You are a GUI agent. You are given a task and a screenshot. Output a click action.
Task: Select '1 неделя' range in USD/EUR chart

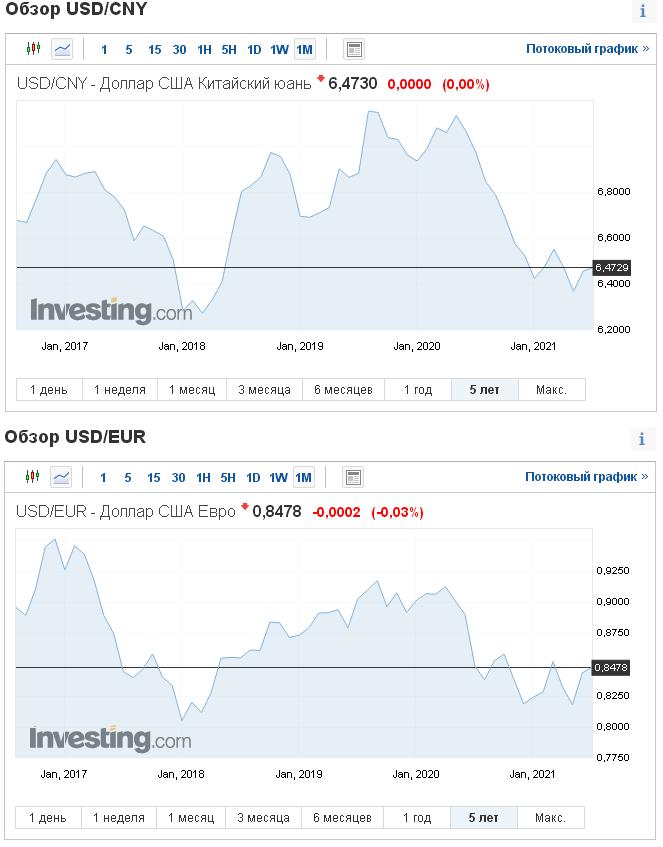tap(119, 817)
